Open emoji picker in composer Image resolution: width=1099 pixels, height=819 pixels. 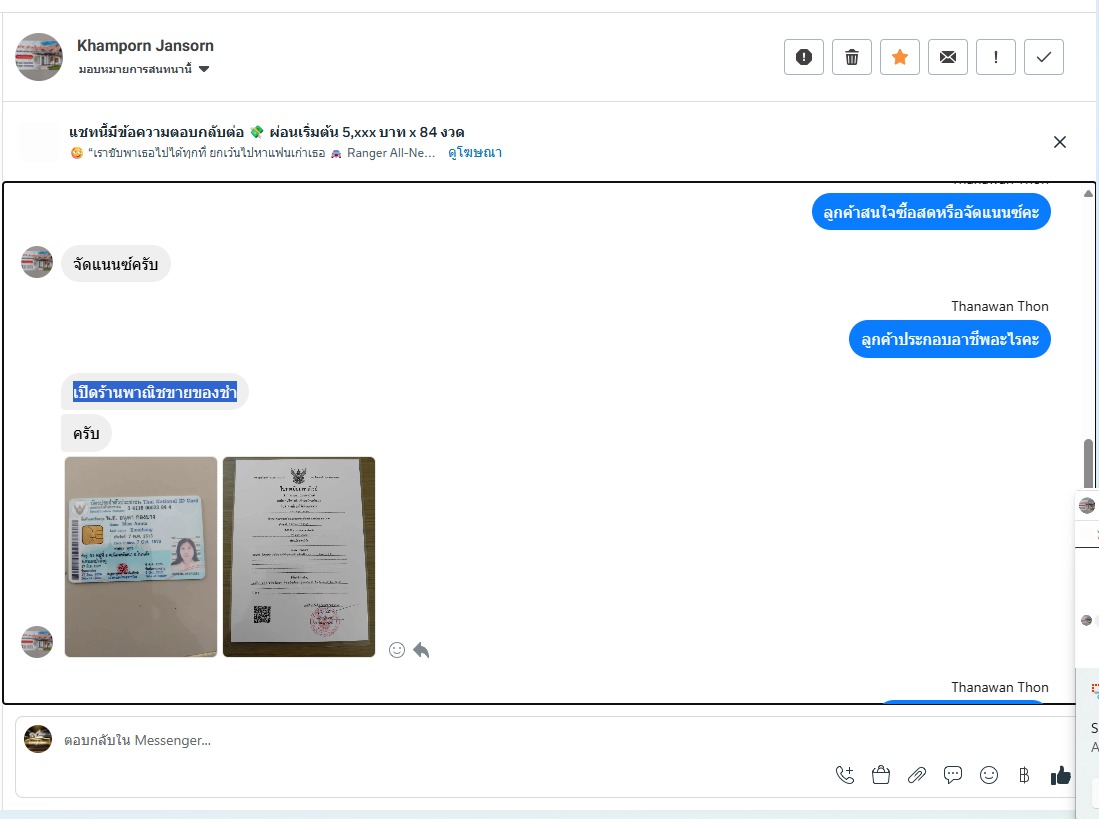point(989,775)
